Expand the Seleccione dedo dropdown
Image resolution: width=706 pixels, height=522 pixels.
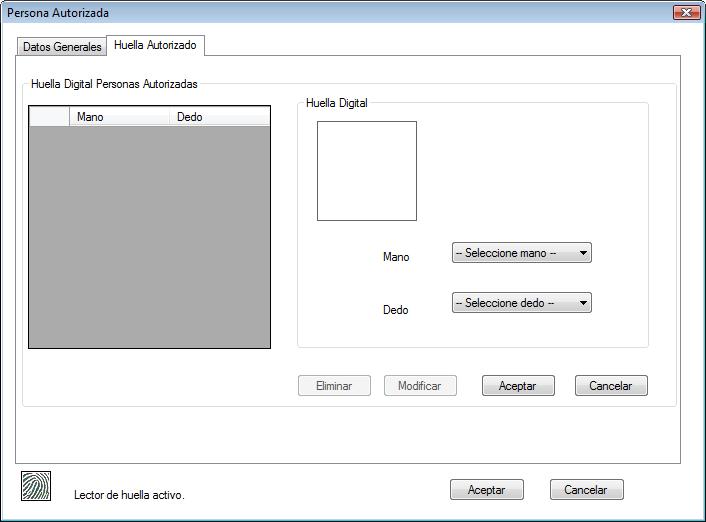point(521,303)
